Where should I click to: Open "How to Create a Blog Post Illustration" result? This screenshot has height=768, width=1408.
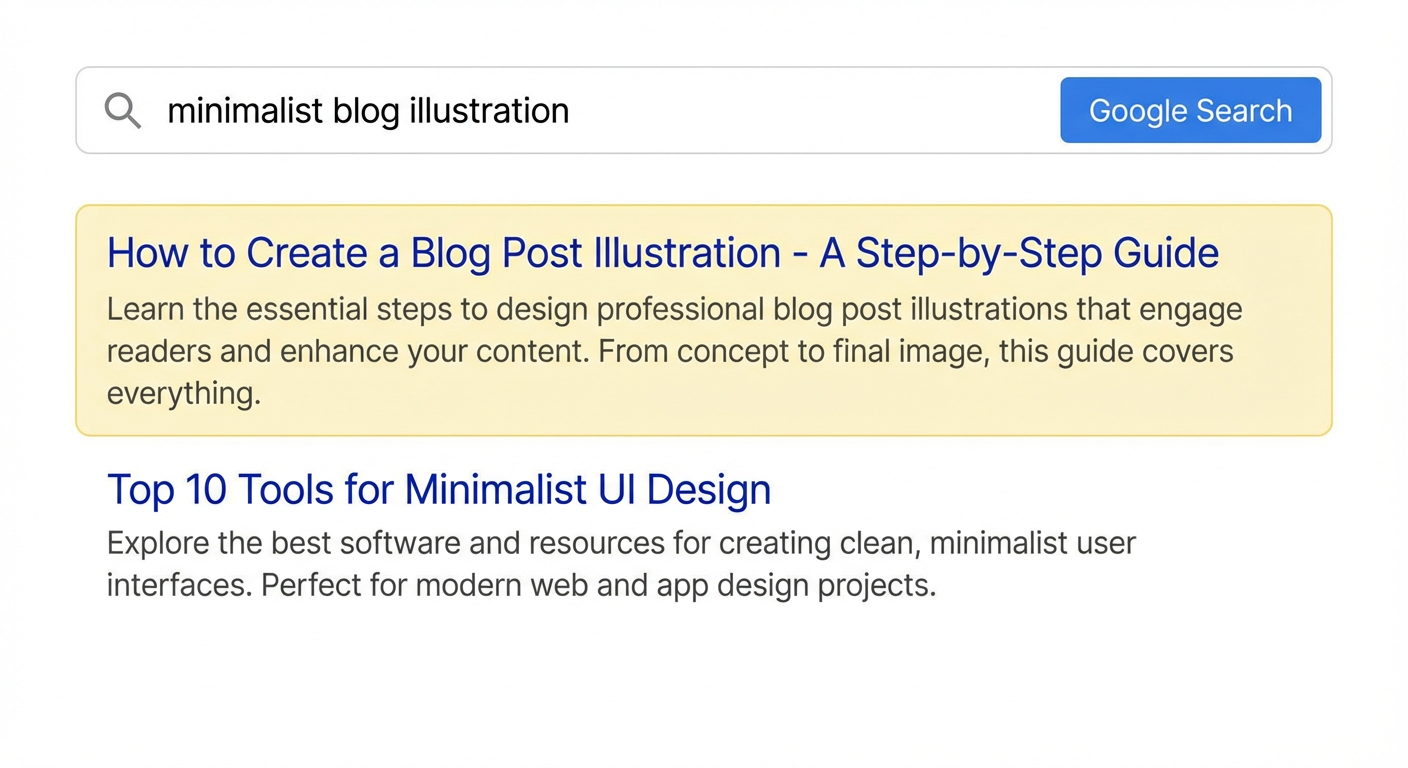[663, 253]
